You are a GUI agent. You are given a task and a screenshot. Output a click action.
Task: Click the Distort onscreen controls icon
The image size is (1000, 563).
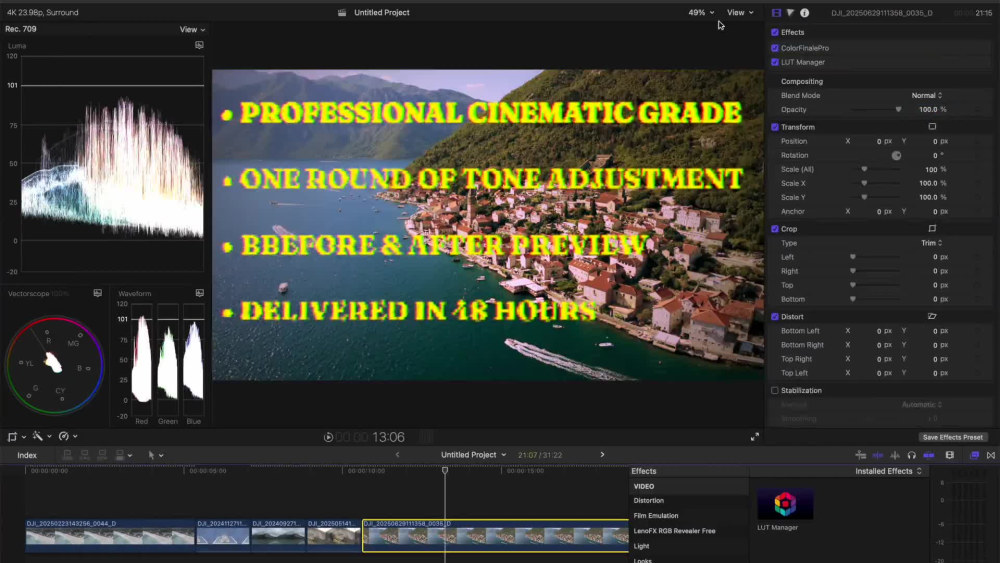[x=932, y=317]
